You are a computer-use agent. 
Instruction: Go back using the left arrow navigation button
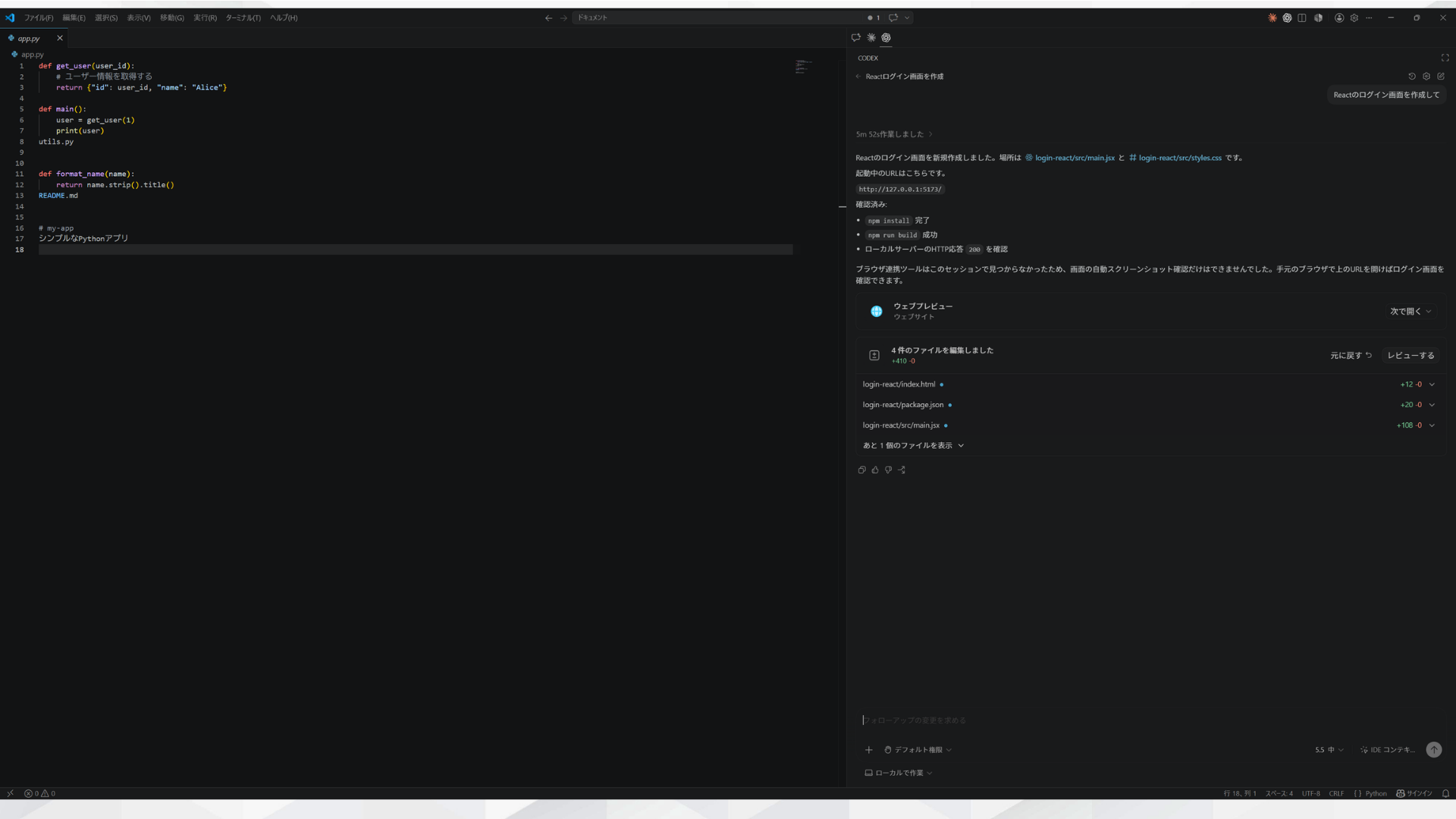point(548,17)
